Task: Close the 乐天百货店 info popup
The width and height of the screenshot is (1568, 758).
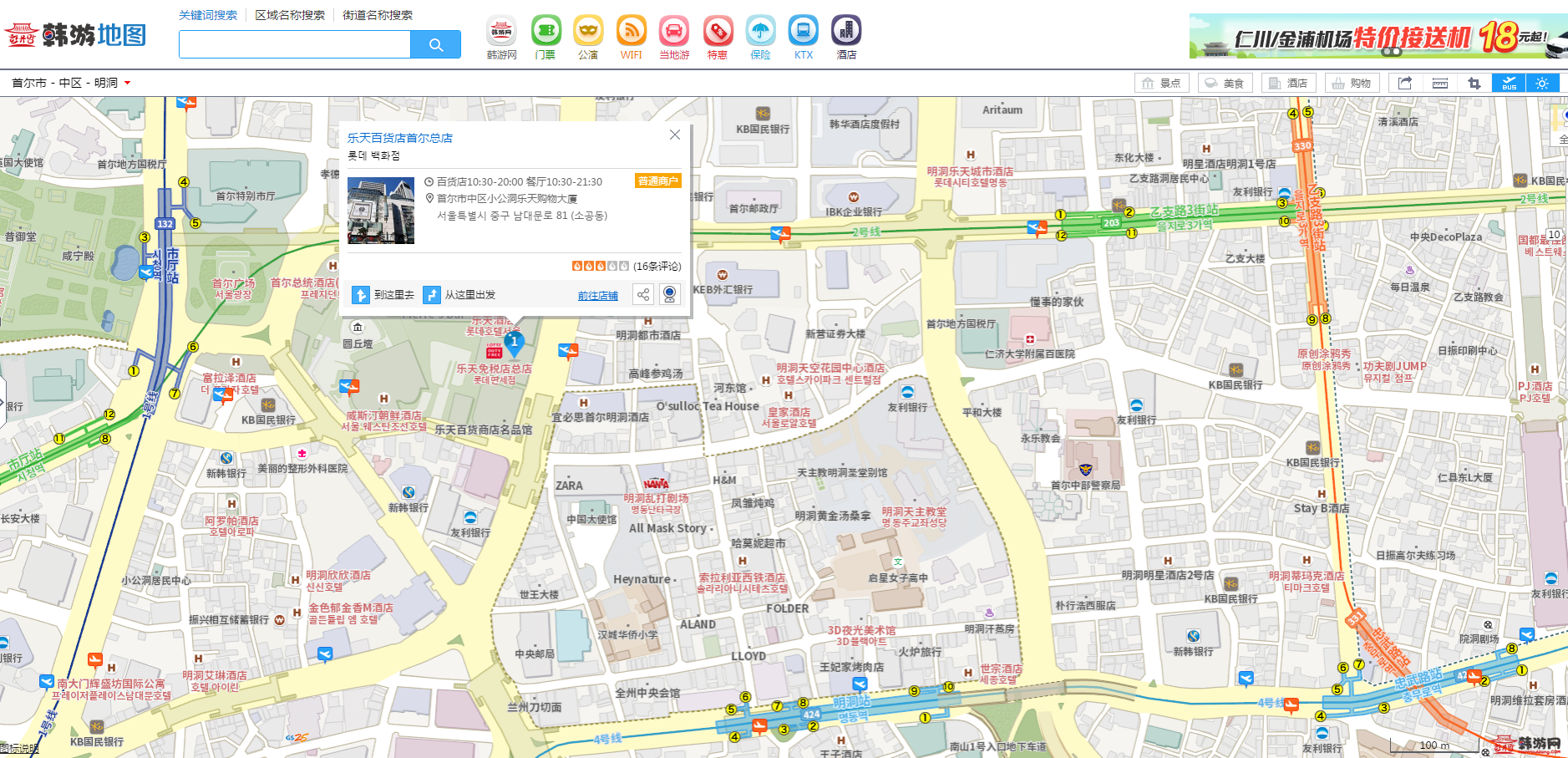Action: click(x=675, y=135)
